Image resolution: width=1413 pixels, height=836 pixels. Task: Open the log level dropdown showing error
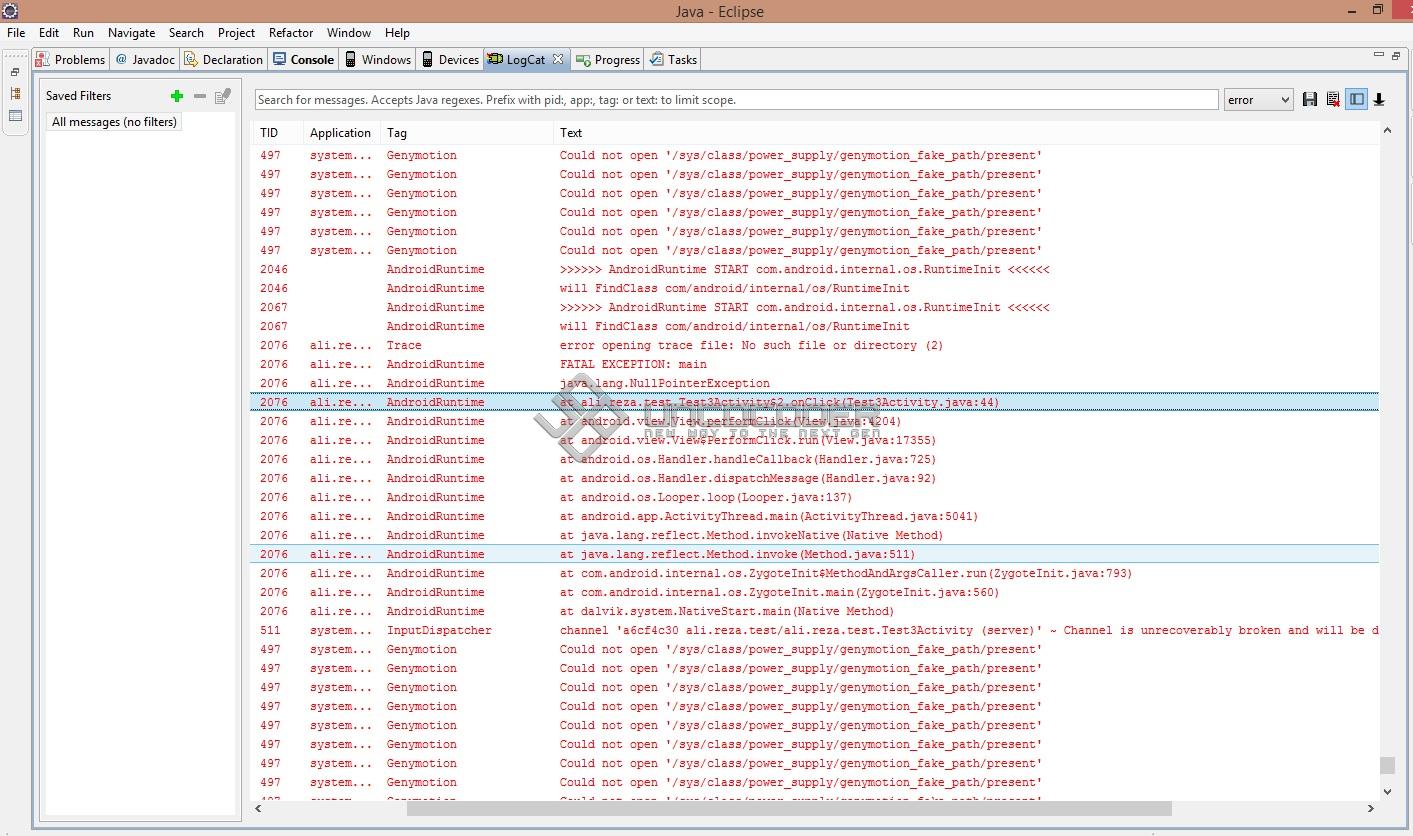[1258, 99]
